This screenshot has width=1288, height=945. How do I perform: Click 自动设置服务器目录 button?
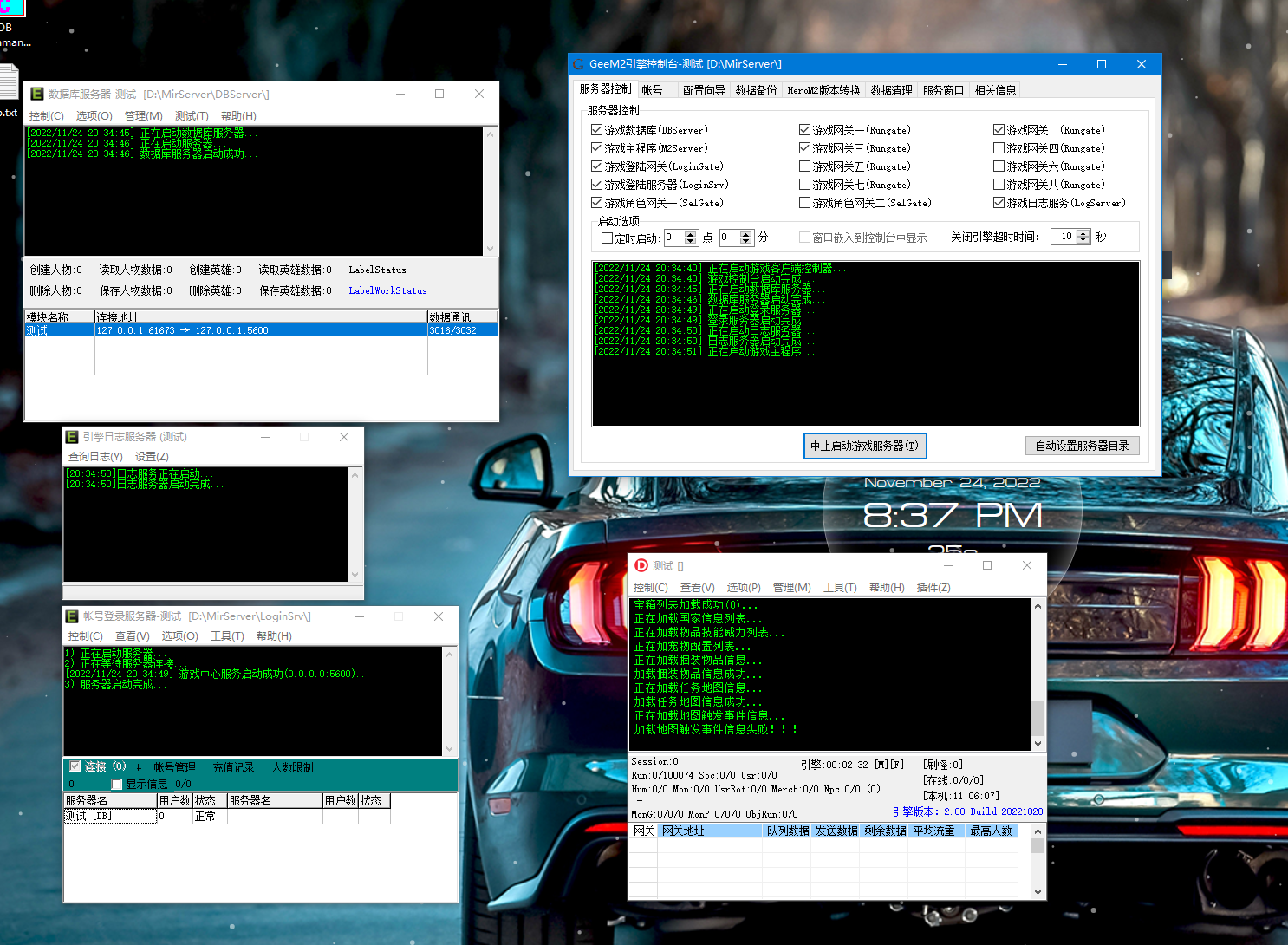[1081, 446]
